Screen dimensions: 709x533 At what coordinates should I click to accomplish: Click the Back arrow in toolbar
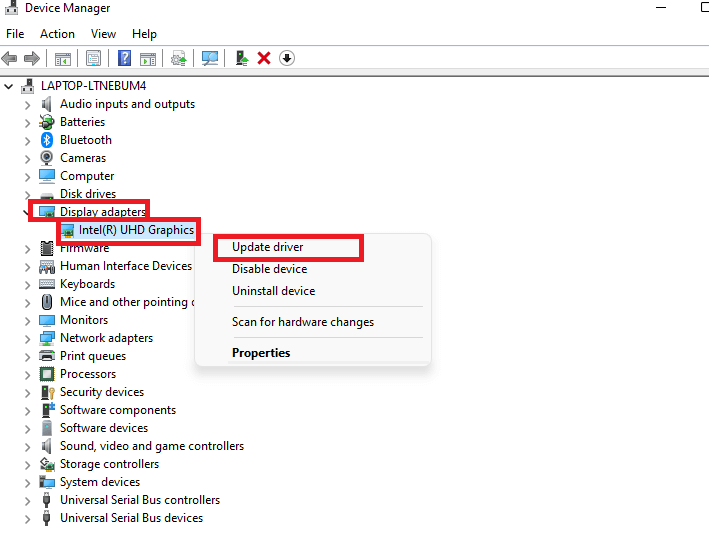click(x=10, y=58)
